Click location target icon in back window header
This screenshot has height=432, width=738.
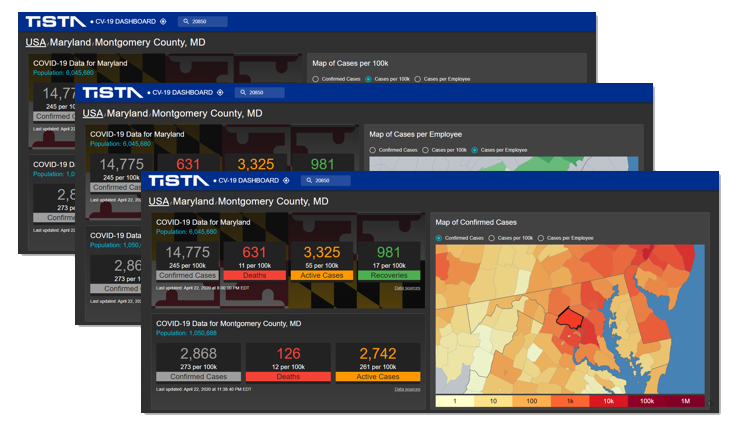click(x=163, y=22)
